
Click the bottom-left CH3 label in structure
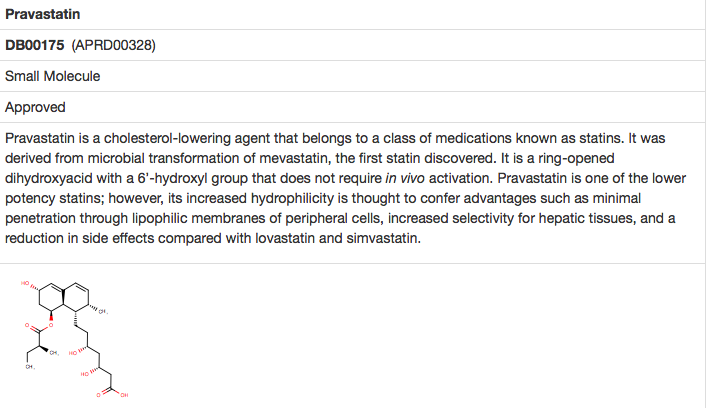(x=30, y=368)
